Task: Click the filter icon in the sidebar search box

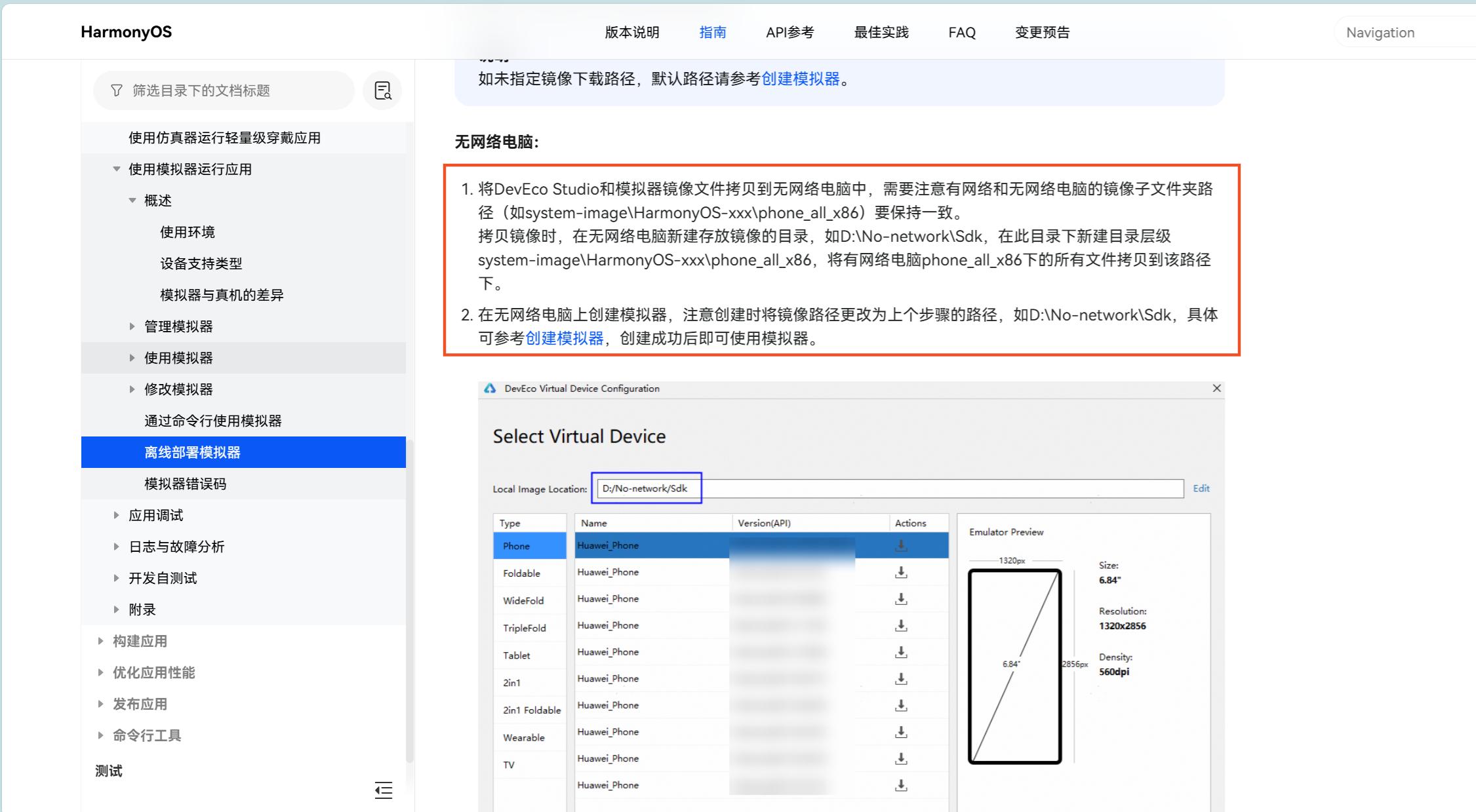Action: [116, 90]
